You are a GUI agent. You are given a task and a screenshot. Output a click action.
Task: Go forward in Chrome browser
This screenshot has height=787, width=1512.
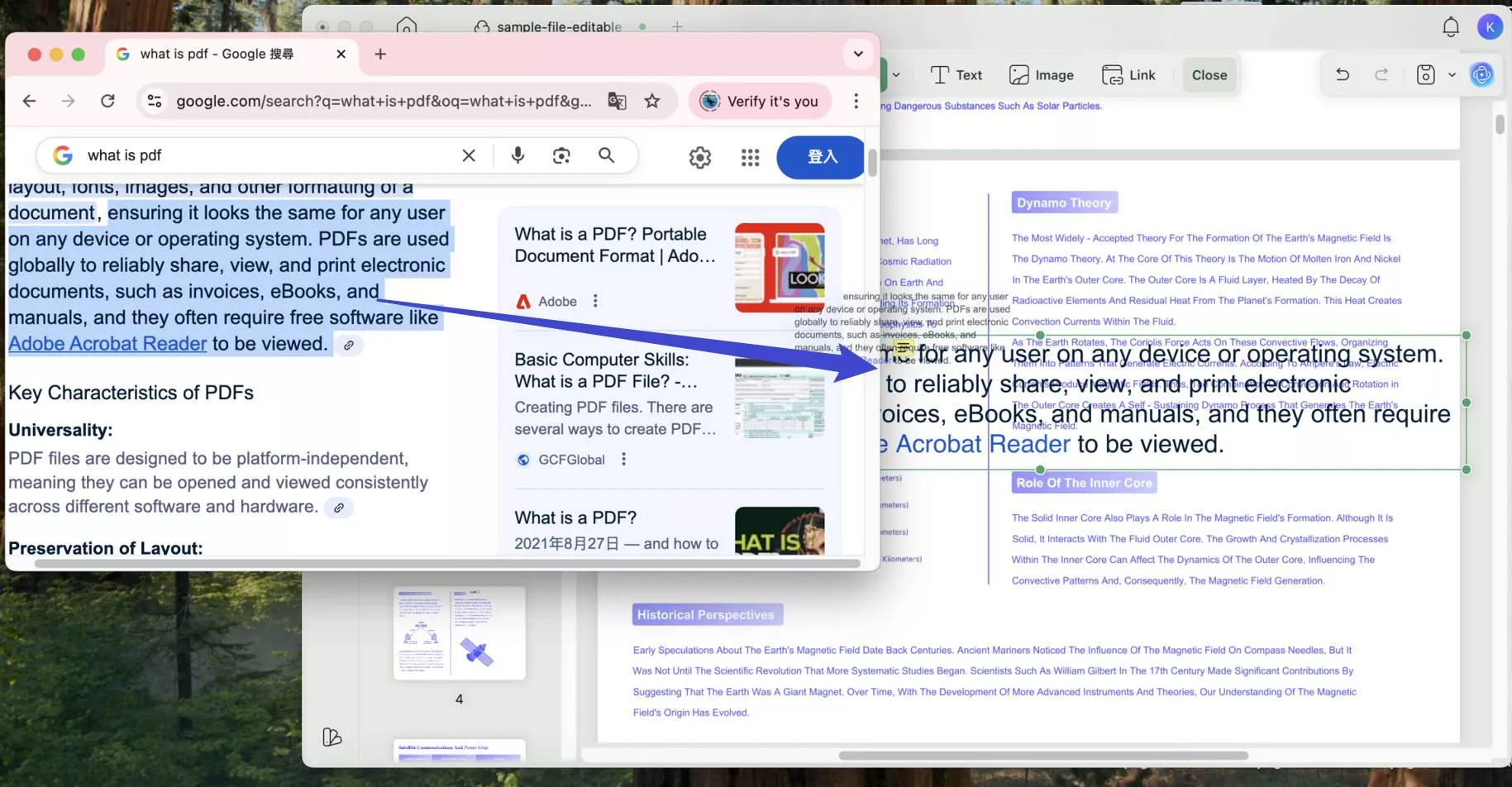68,101
